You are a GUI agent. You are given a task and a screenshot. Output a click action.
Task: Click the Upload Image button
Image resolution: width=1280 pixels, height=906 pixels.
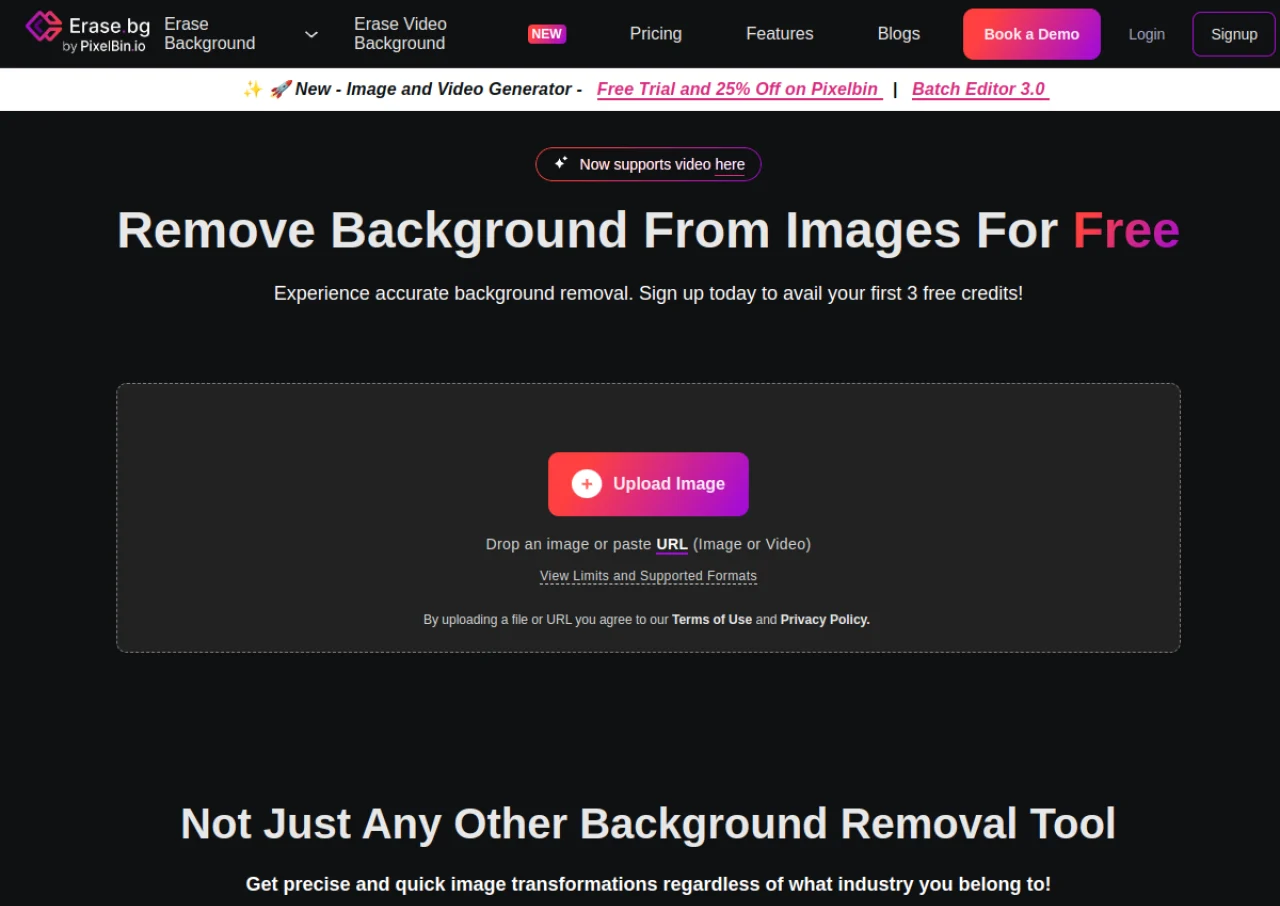coord(648,484)
